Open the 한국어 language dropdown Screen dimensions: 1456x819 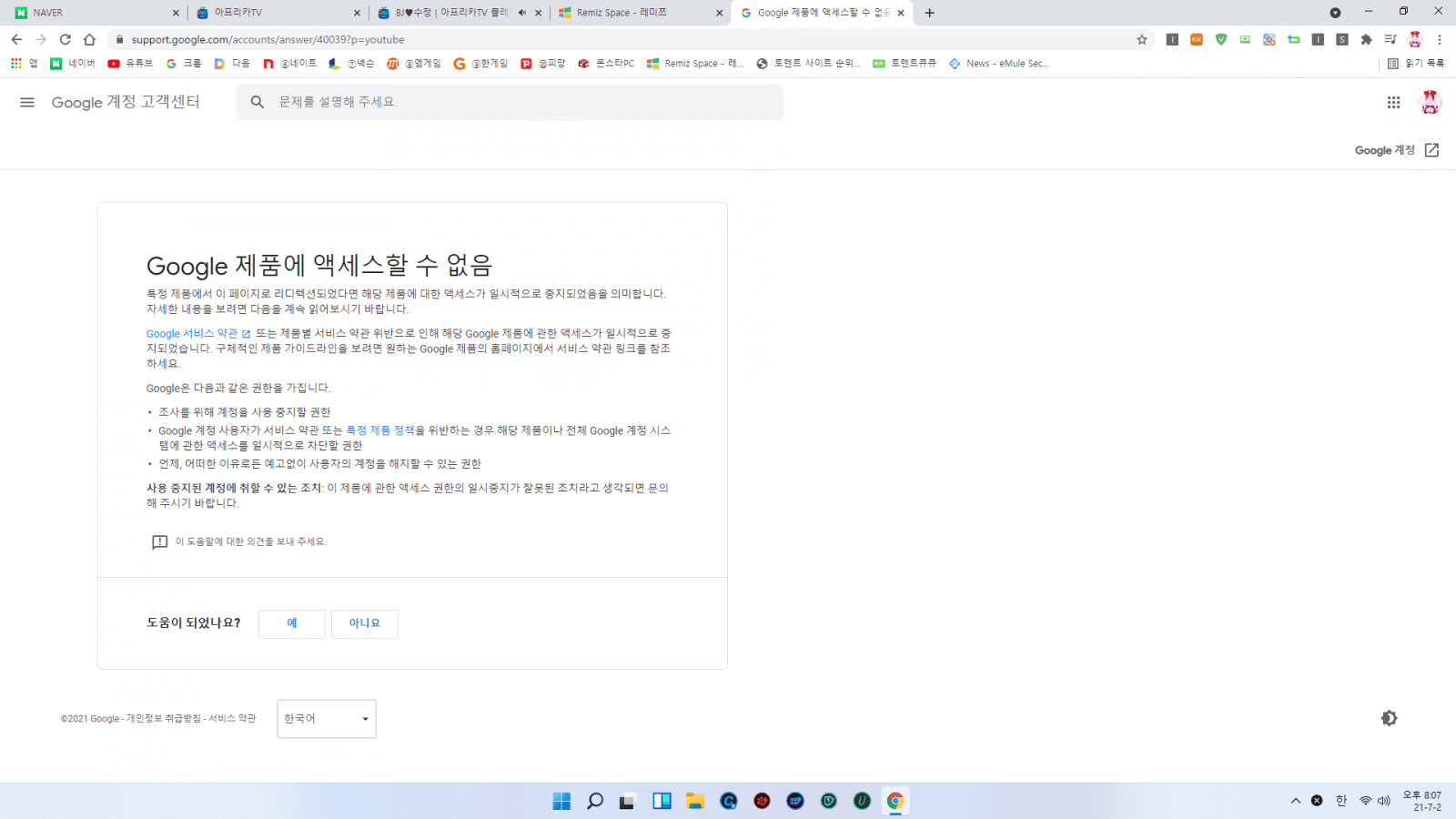pos(327,719)
